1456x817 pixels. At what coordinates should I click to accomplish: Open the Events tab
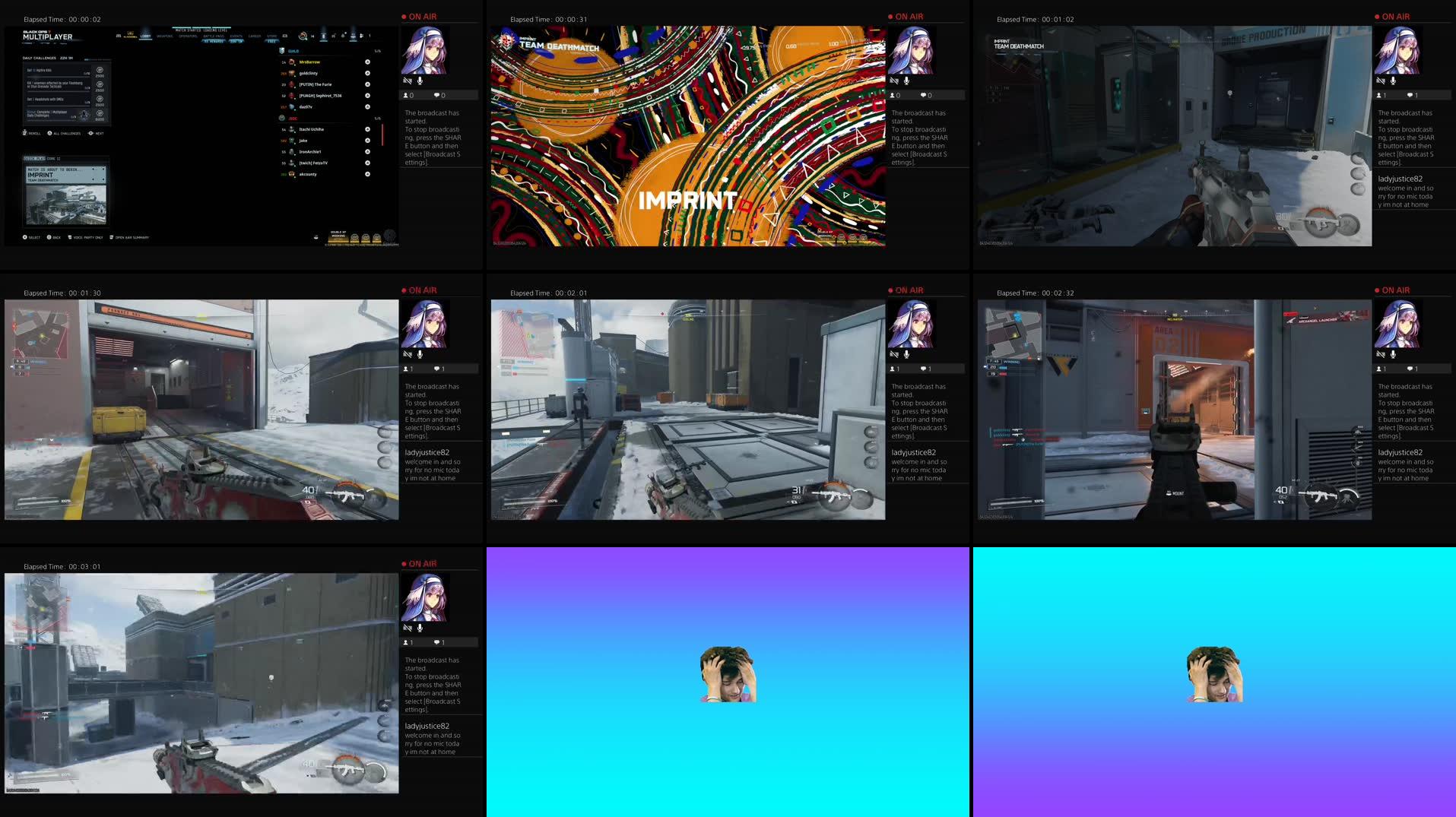coord(236,36)
